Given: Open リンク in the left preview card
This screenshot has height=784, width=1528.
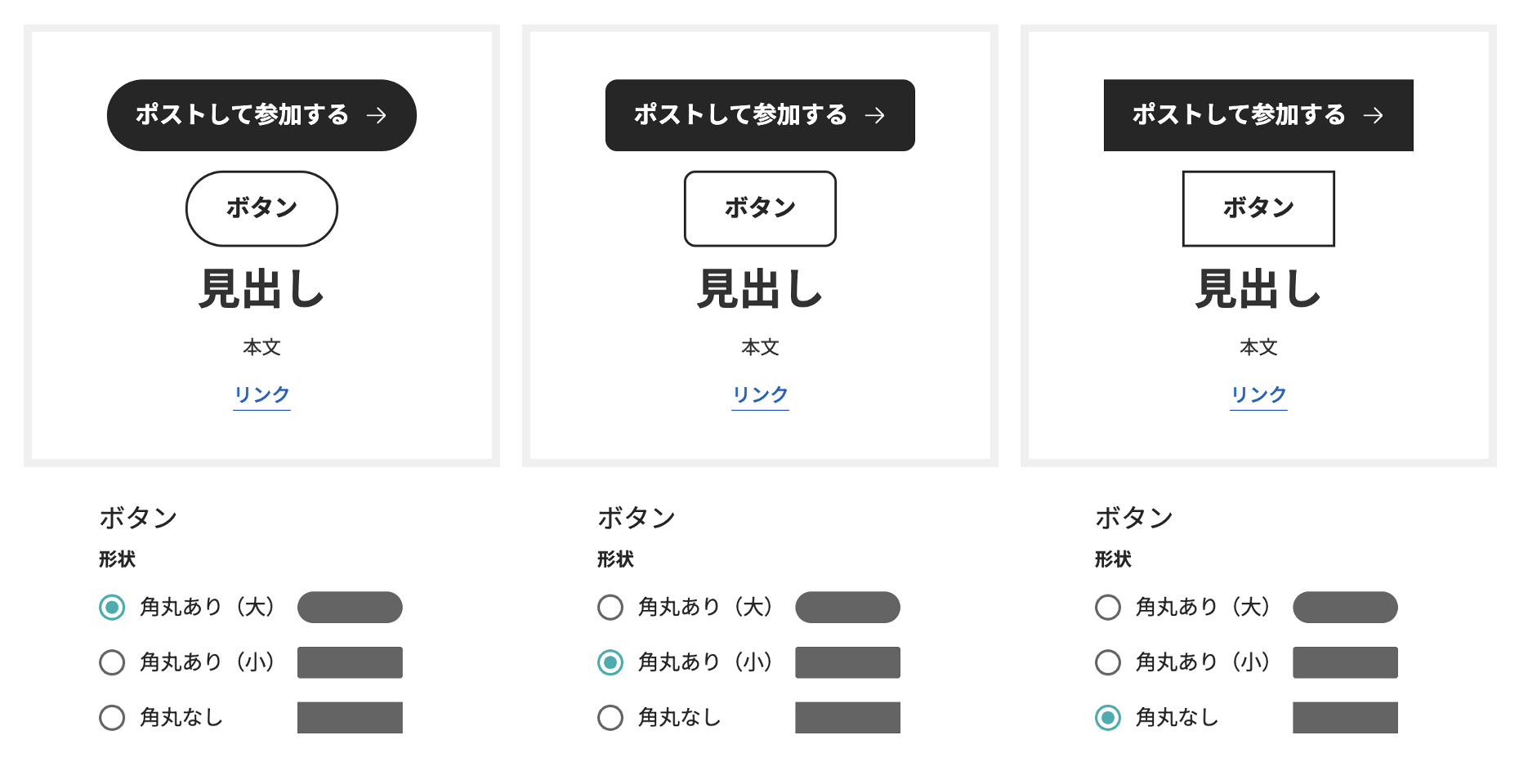Looking at the screenshot, I should pyautogui.click(x=261, y=395).
